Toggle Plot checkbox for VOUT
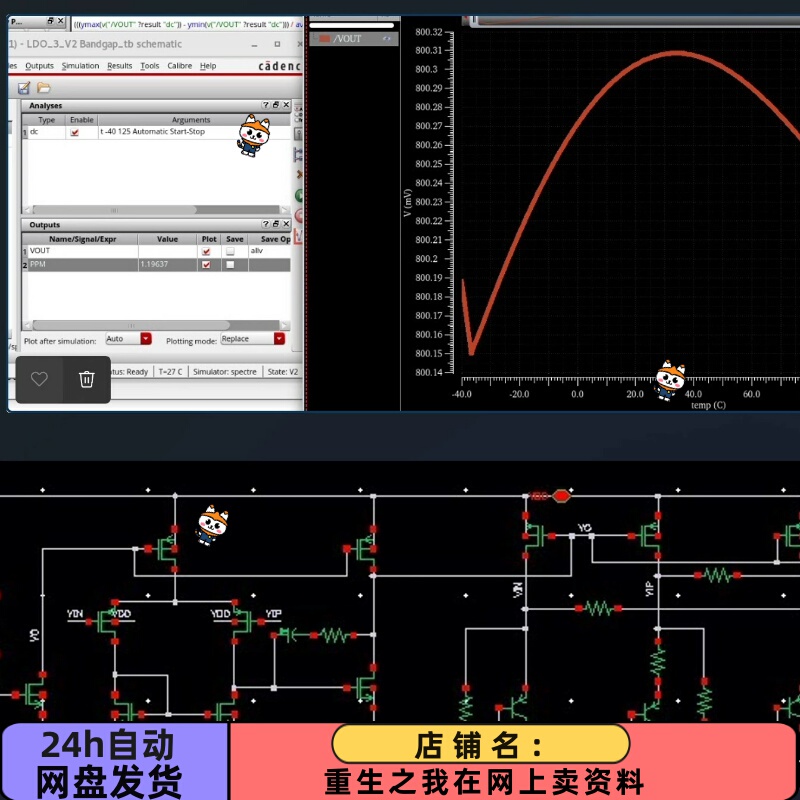 (206, 251)
